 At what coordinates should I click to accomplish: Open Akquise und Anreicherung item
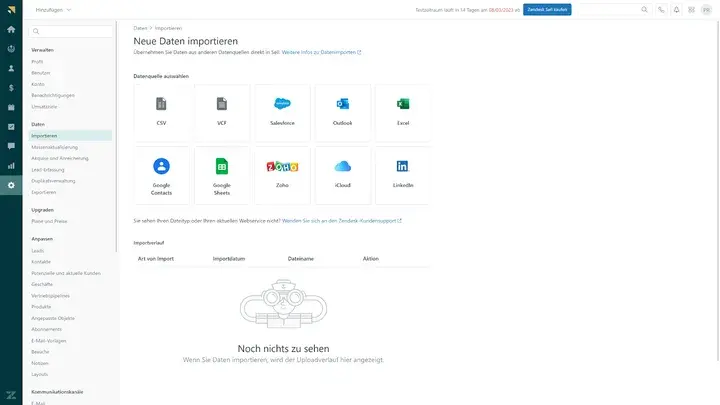click(60, 158)
